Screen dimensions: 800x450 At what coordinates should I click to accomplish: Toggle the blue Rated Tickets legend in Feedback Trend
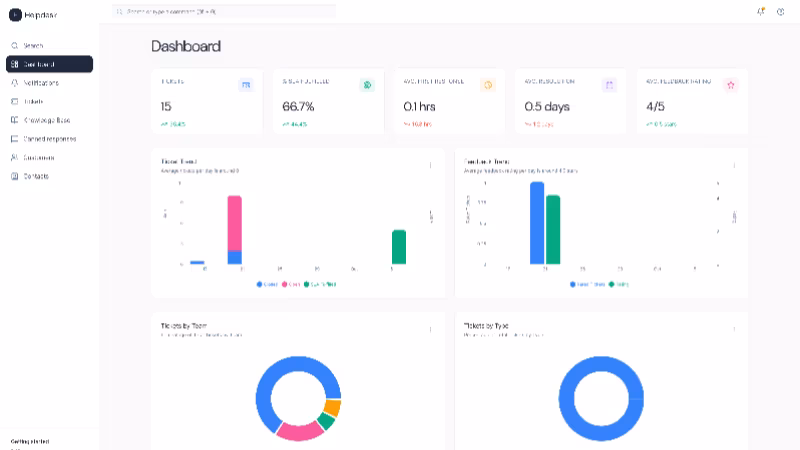587,284
